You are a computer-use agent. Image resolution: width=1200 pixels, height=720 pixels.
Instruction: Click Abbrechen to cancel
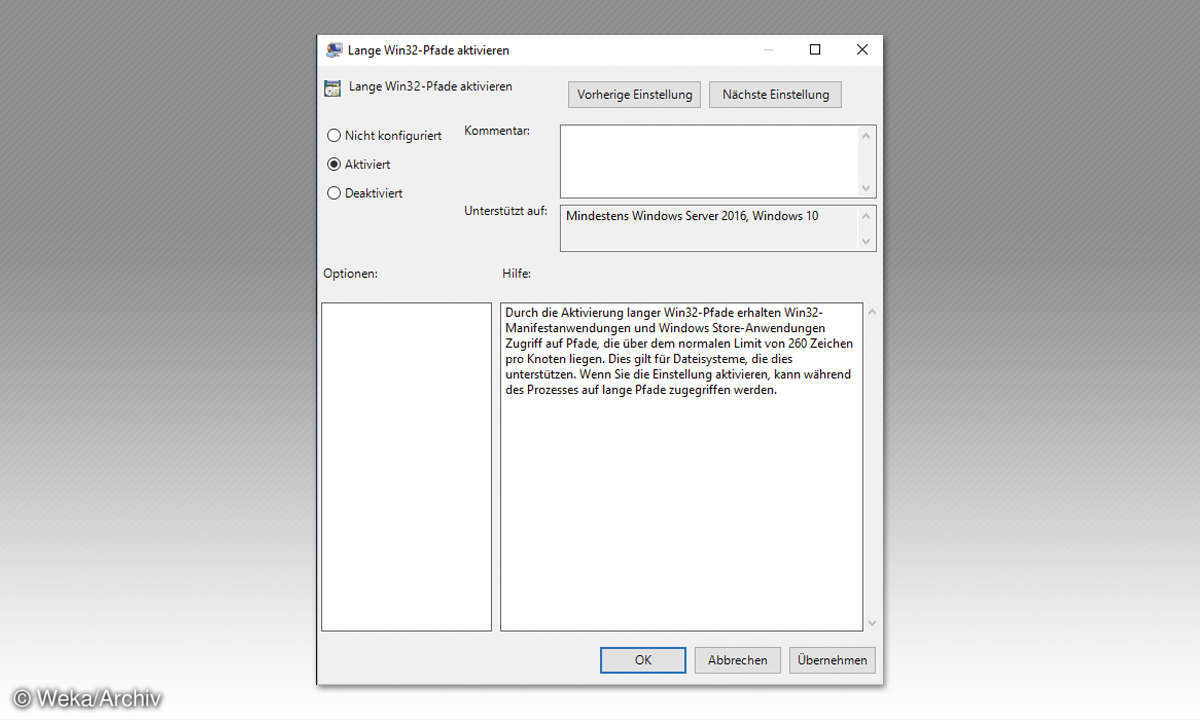coord(738,660)
